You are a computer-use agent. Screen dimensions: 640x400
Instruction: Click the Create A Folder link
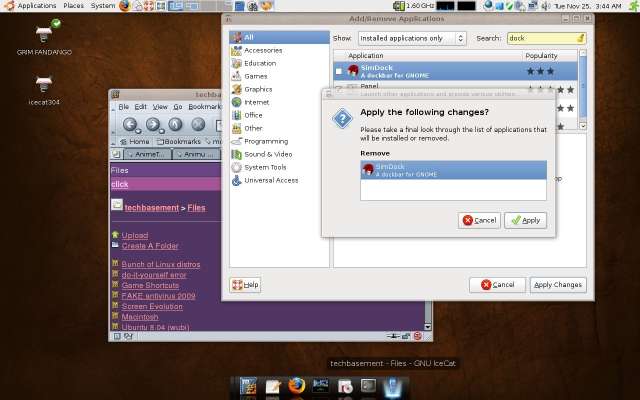(150, 246)
